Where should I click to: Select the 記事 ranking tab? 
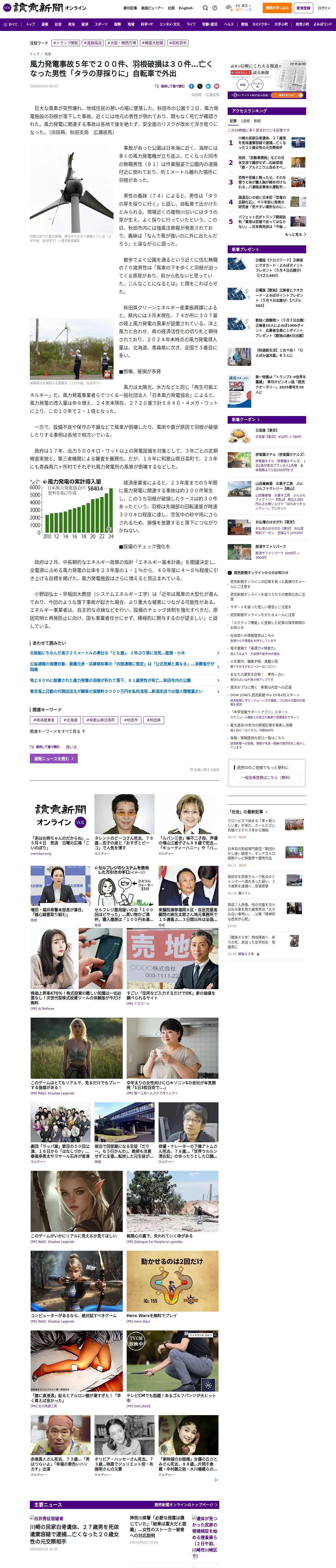(x=233, y=121)
